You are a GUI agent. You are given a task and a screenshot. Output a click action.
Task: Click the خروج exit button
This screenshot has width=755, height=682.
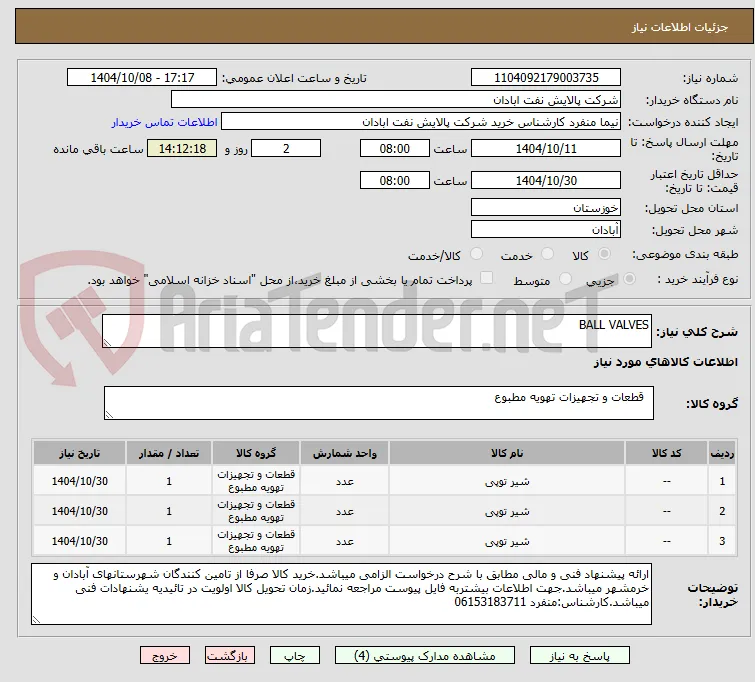[165, 656]
